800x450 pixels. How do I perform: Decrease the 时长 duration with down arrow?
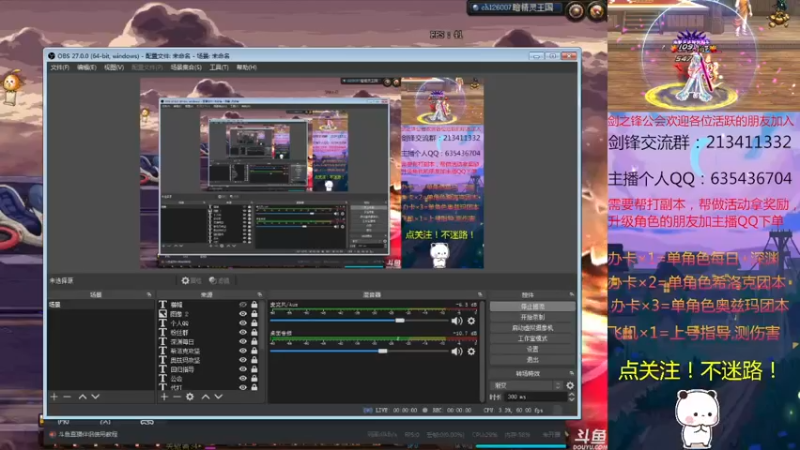click(x=571, y=399)
